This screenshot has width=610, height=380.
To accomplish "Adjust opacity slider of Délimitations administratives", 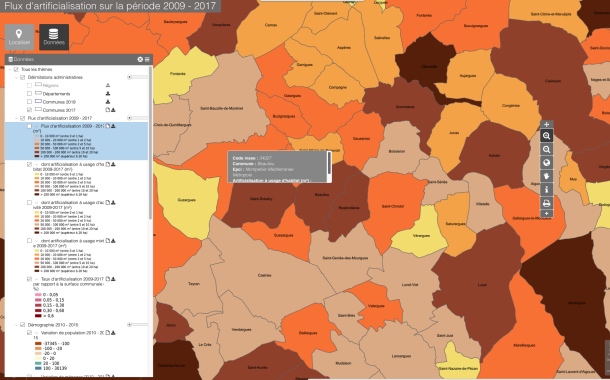I will tap(138, 77).
